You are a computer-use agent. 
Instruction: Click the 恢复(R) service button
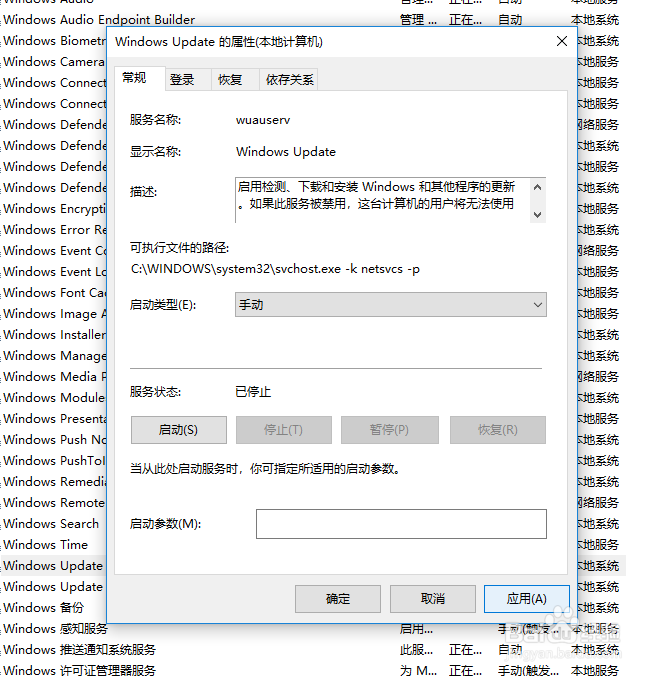pos(498,430)
